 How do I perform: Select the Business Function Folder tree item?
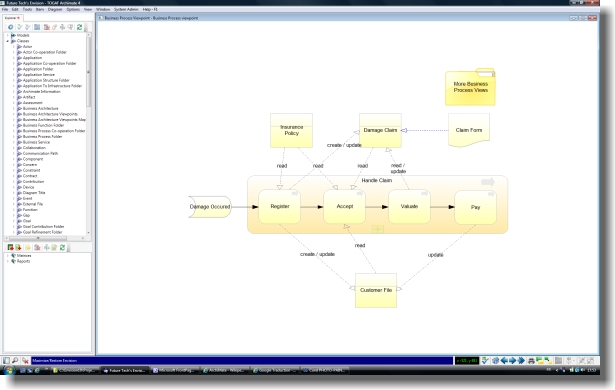(43, 125)
